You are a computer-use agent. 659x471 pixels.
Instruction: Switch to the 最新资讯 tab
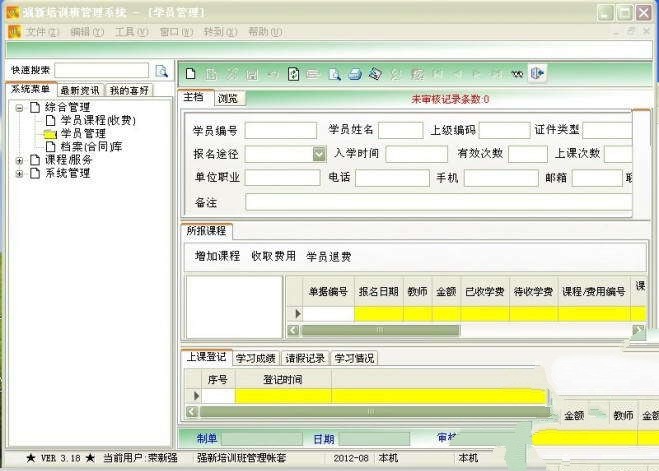80,90
